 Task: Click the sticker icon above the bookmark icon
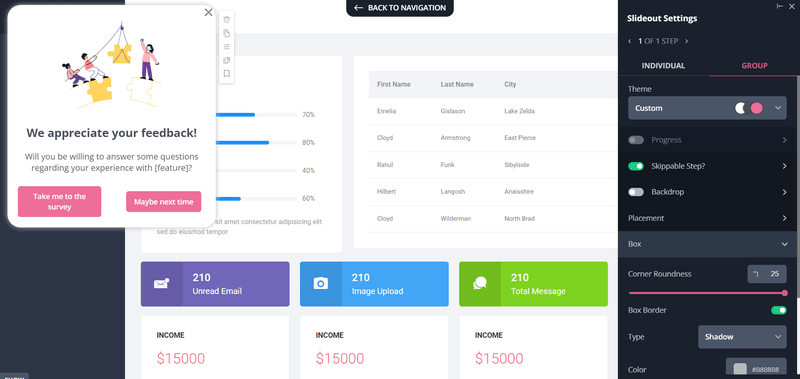pyautogui.click(x=227, y=60)
